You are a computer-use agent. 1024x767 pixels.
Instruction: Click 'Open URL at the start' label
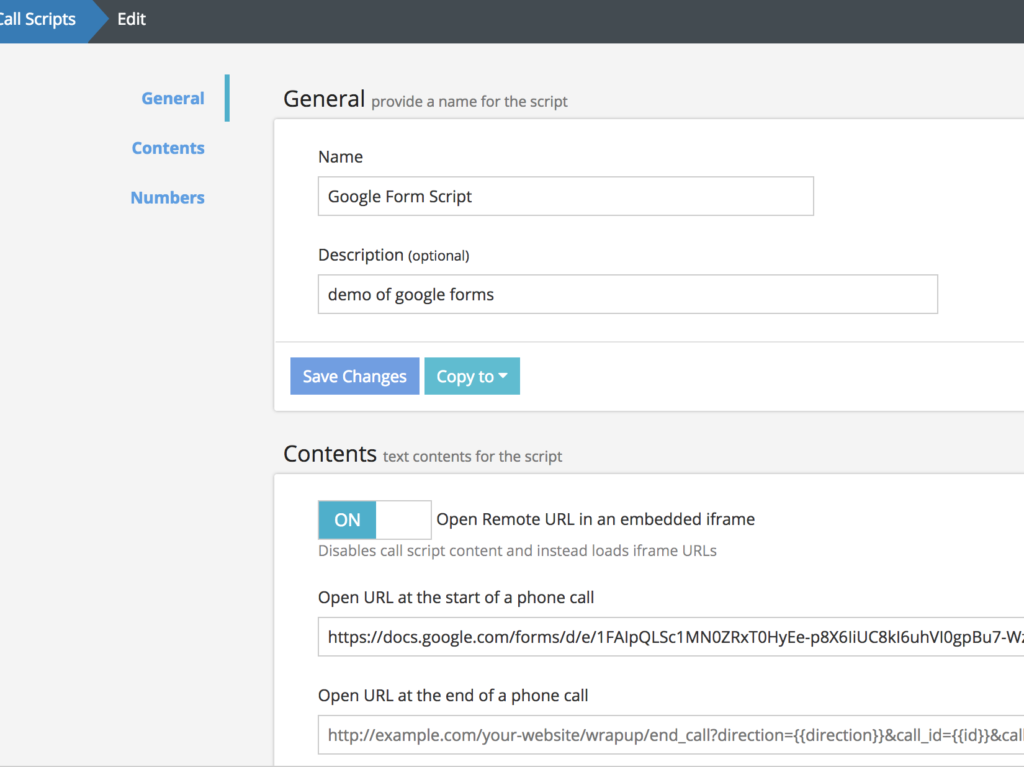[x=456, y=598]
